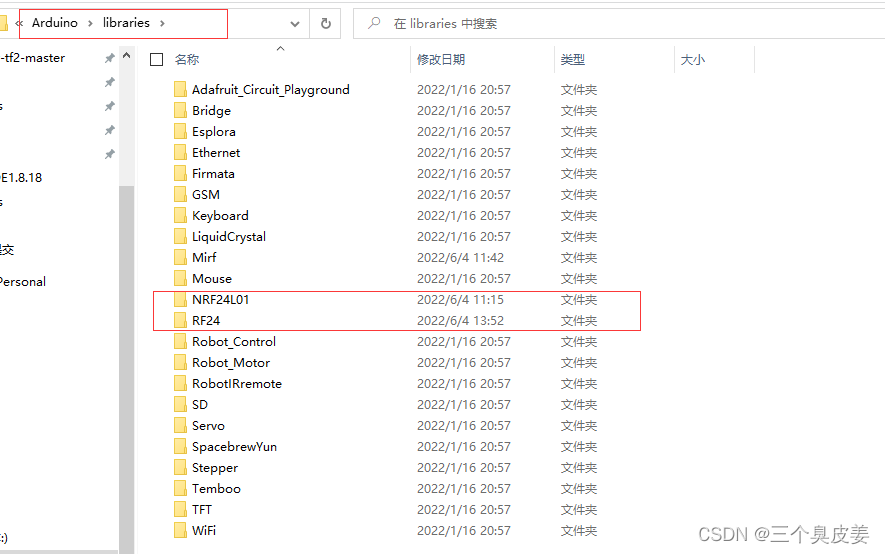This screenshot has height=554, width=885.
Task: Click the Mouse folder icon
Action: 181,278
